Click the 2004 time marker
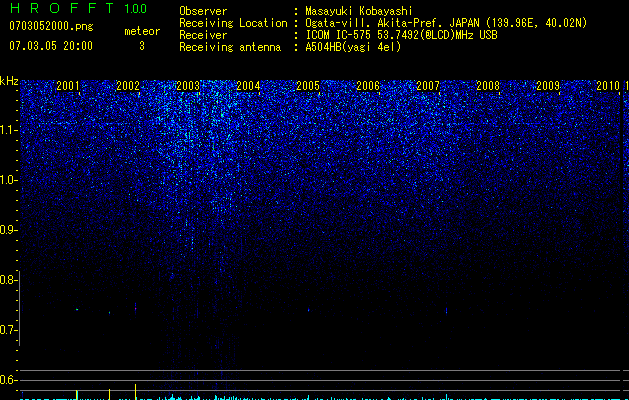Image resolution: width=629 pixels, height=400 pixels. [248, 85]
